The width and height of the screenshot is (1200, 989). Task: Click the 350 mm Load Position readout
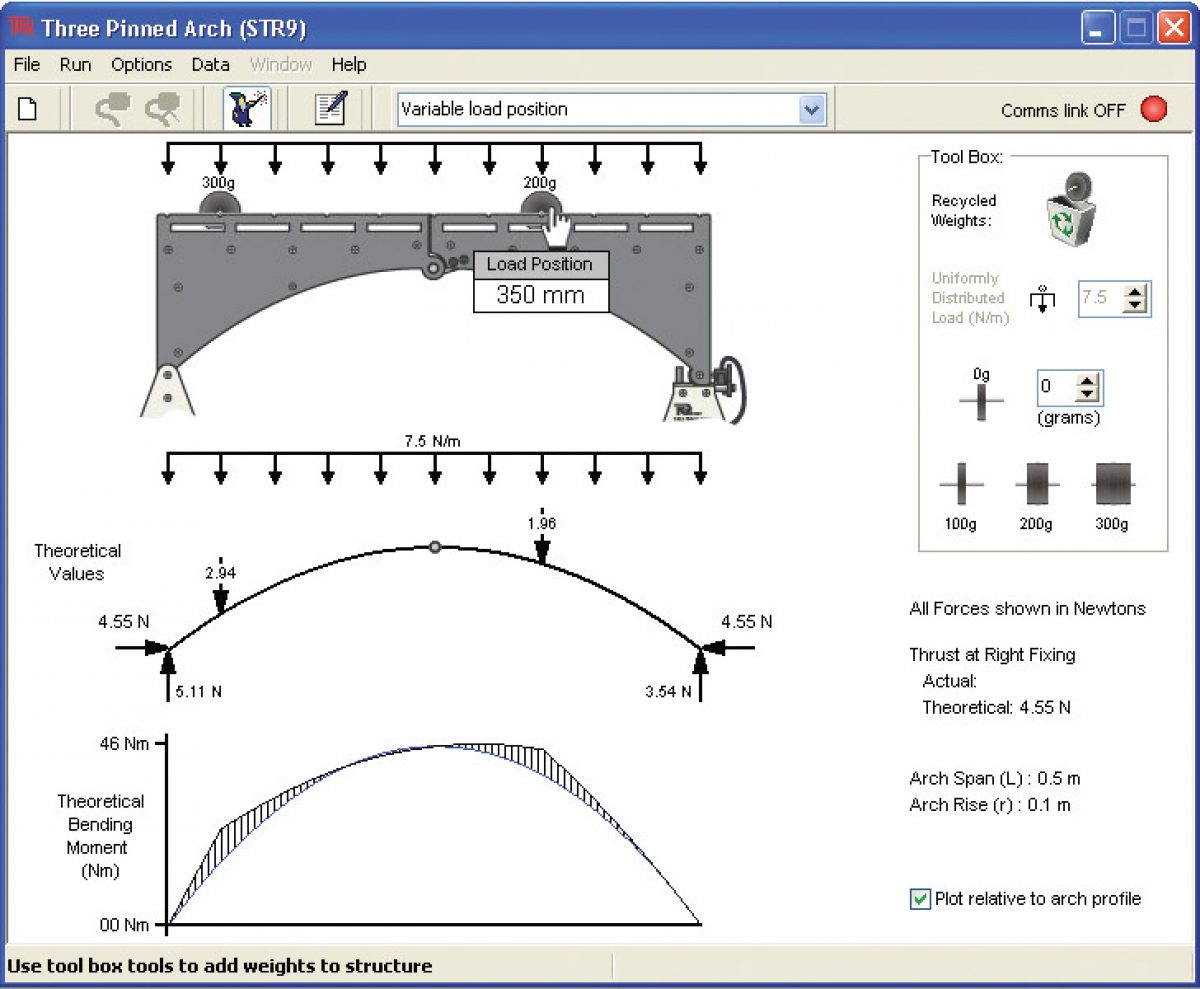(540, 296)
